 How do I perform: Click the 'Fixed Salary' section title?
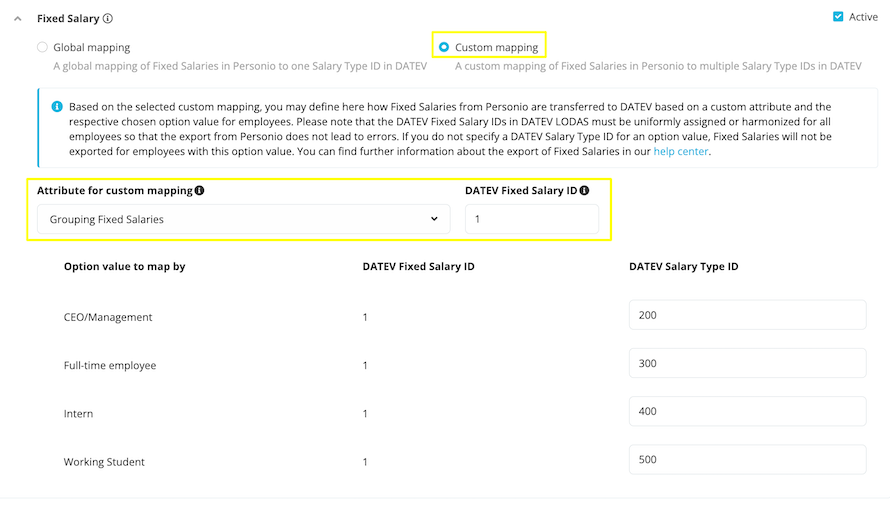coord(68,19)
